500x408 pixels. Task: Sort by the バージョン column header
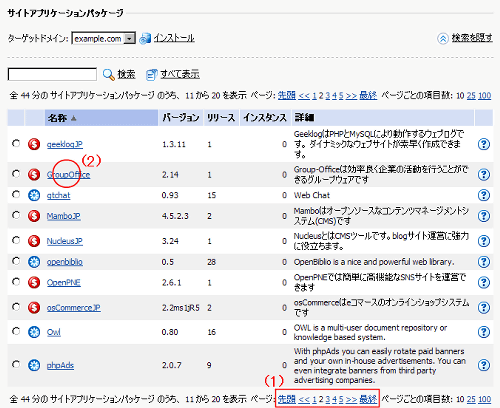(181, 118)
